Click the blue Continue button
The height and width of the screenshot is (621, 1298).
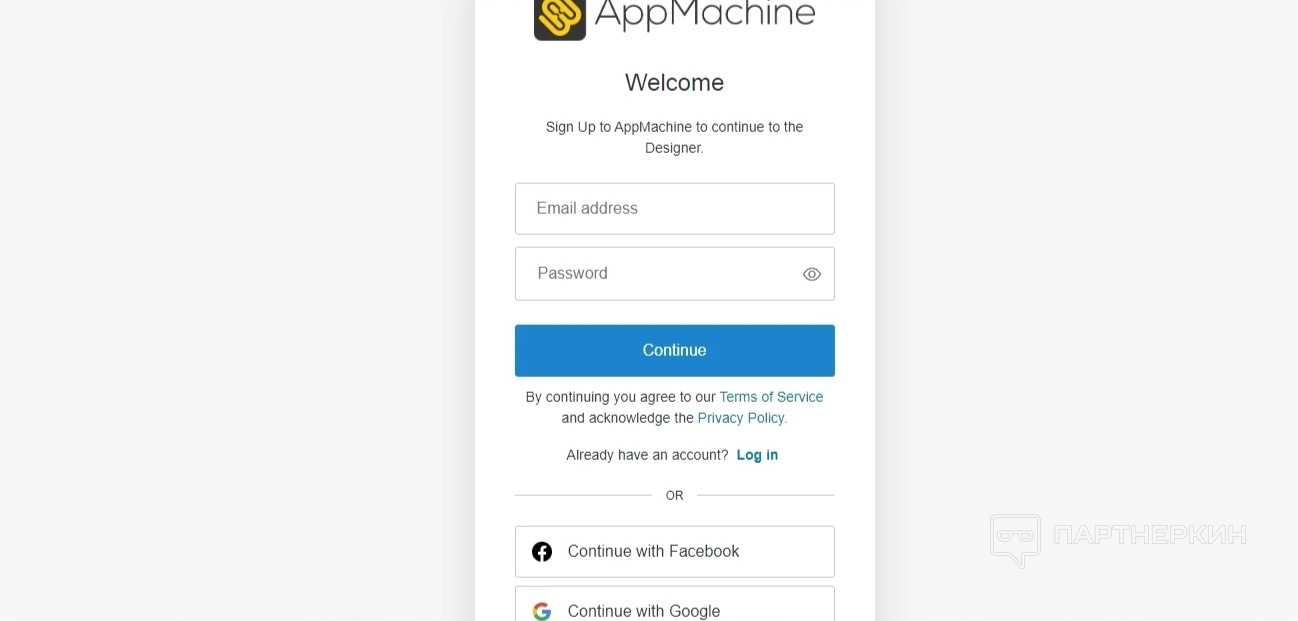point(675,351)
